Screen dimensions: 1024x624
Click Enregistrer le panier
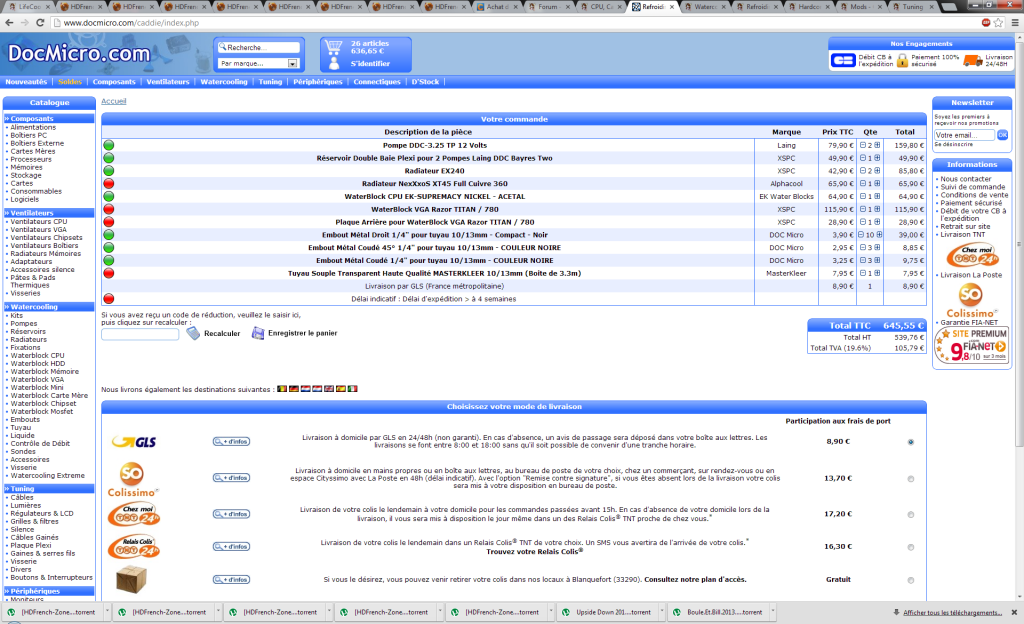click(302, 333)
